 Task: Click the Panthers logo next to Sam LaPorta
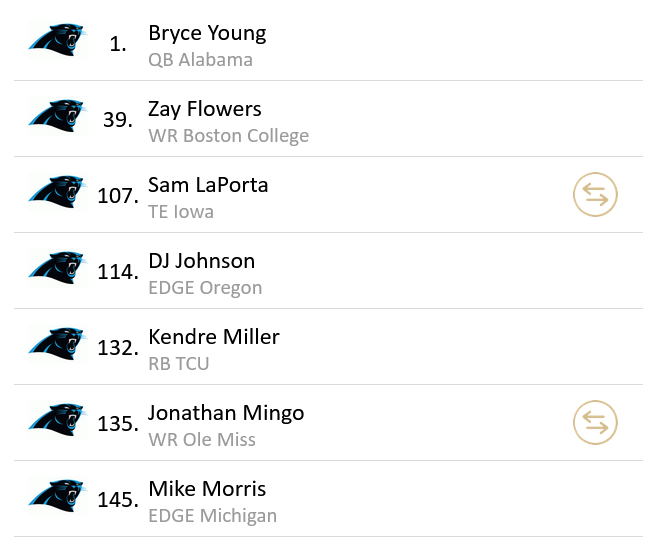point(57,192)
